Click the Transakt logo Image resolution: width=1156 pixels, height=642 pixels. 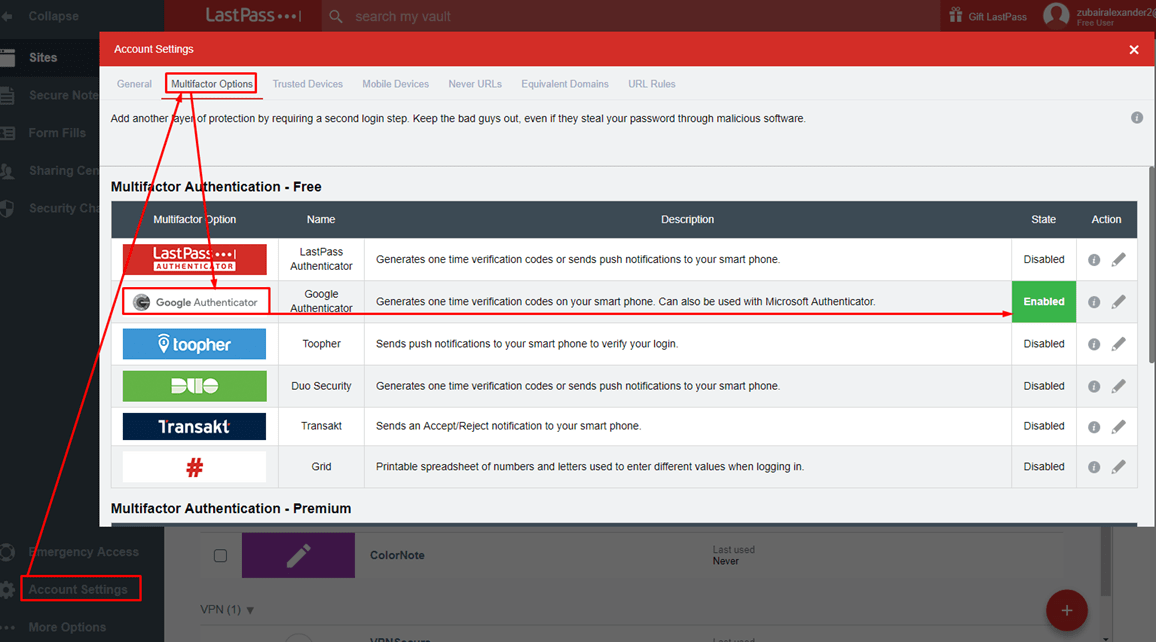point(195,426)
